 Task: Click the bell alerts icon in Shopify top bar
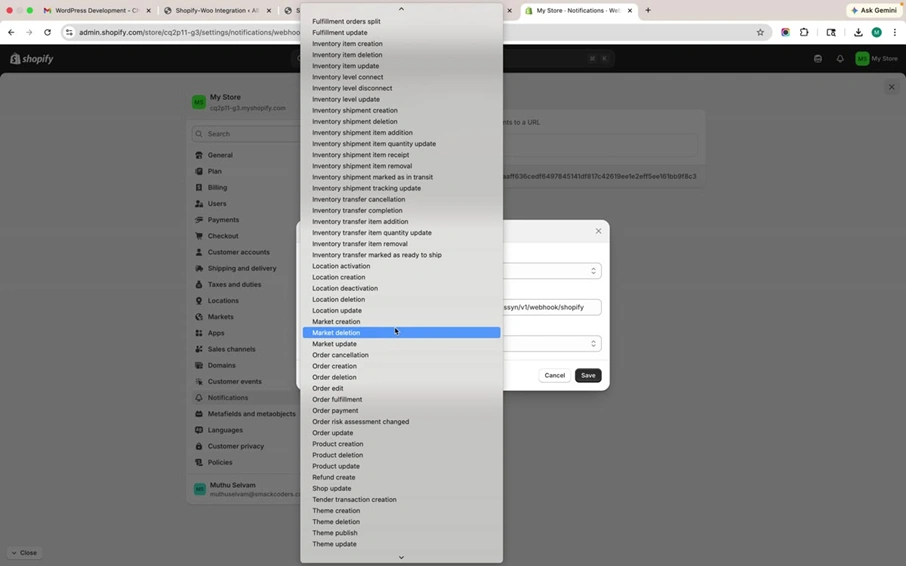pyautogui.click(x=840, y=59)
